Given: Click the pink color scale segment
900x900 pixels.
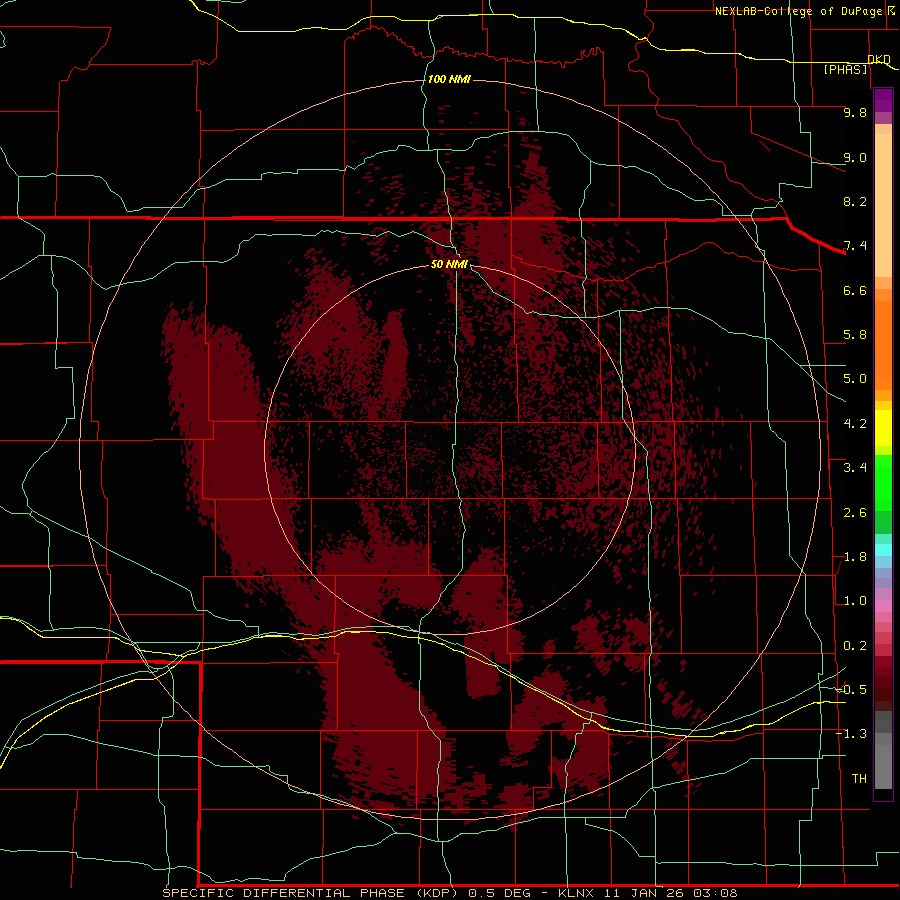Looking at the screenshot, I should pos(883,606).
